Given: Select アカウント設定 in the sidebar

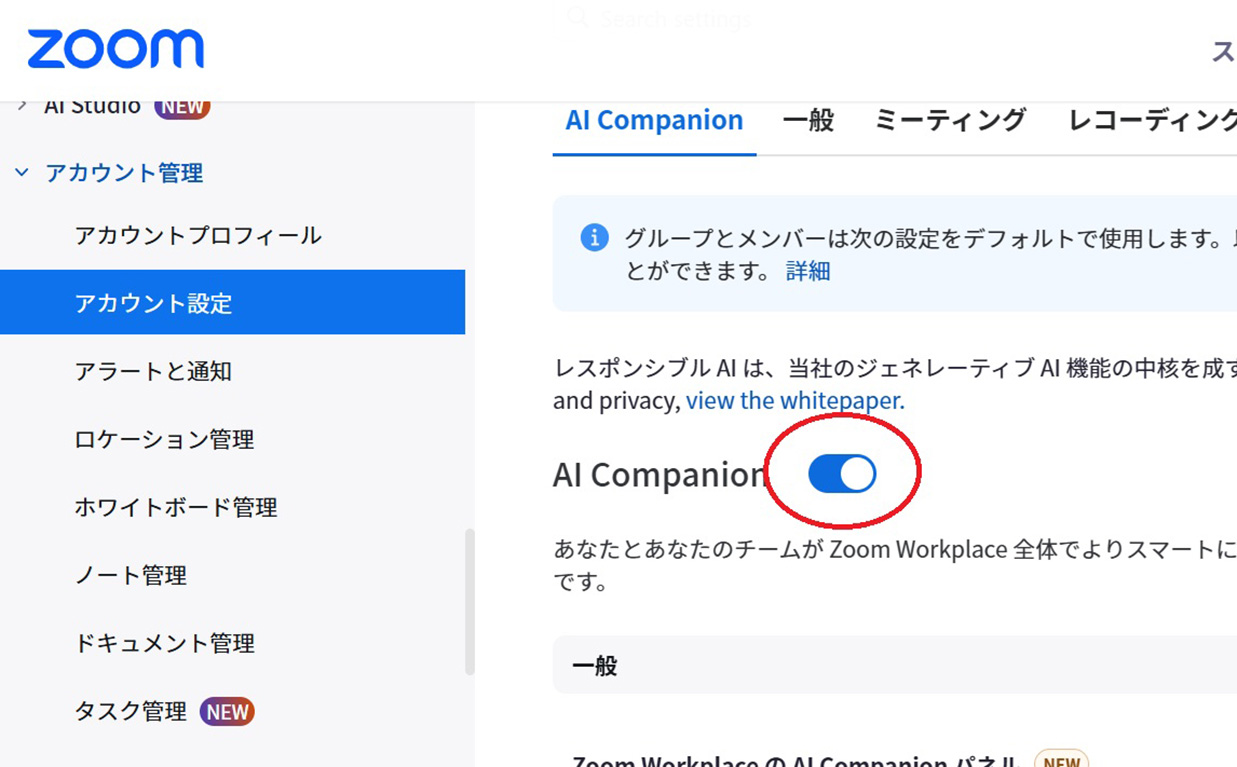Looking at the screenshot, I should (232, 302).
